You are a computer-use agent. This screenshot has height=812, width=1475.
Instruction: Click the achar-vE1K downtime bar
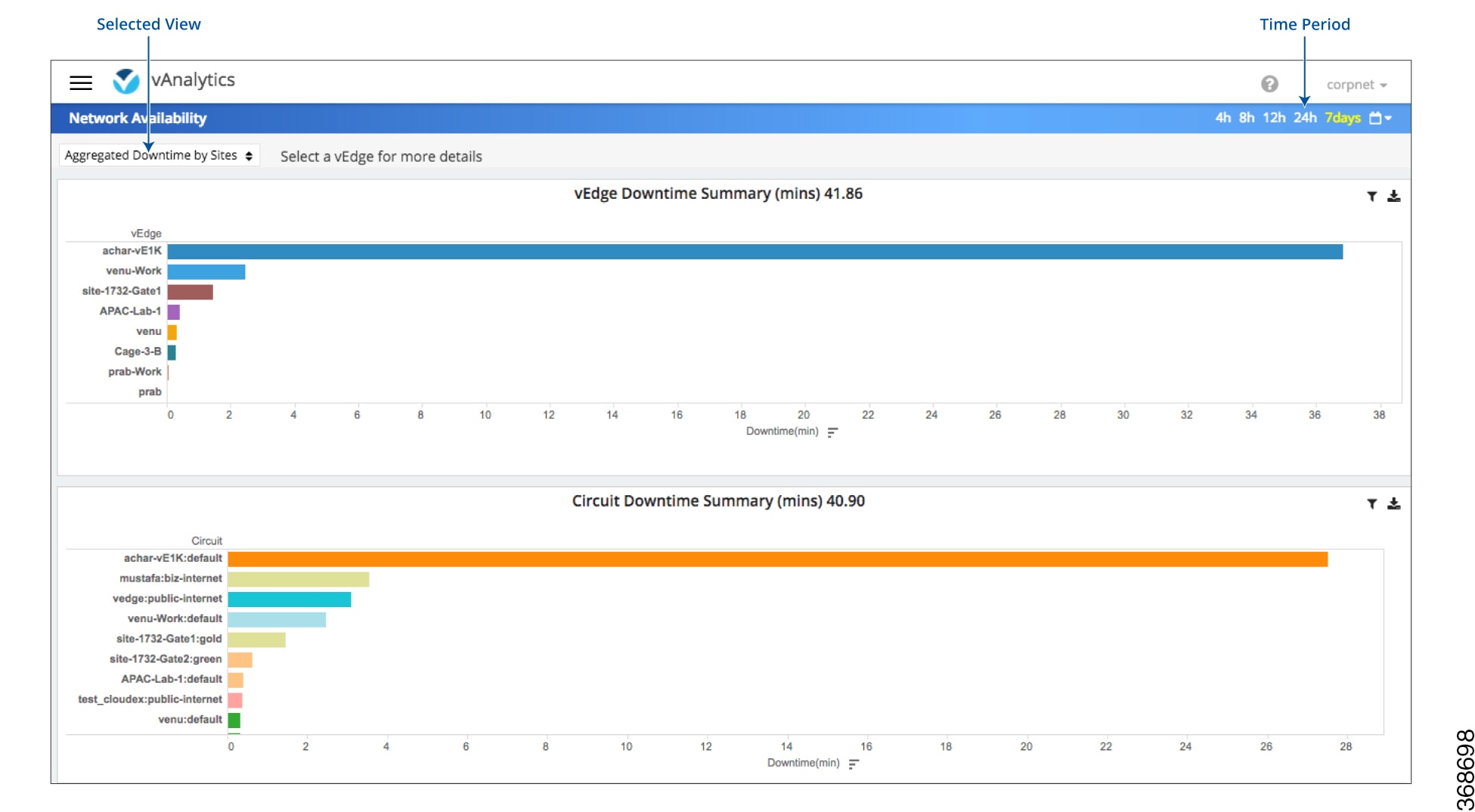(x=755, y=252)
